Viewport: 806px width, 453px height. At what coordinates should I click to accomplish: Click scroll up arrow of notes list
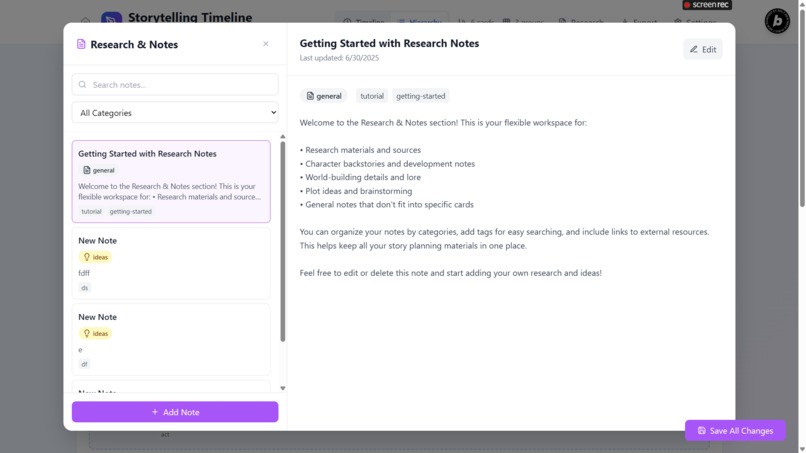[x=283, y=137]
